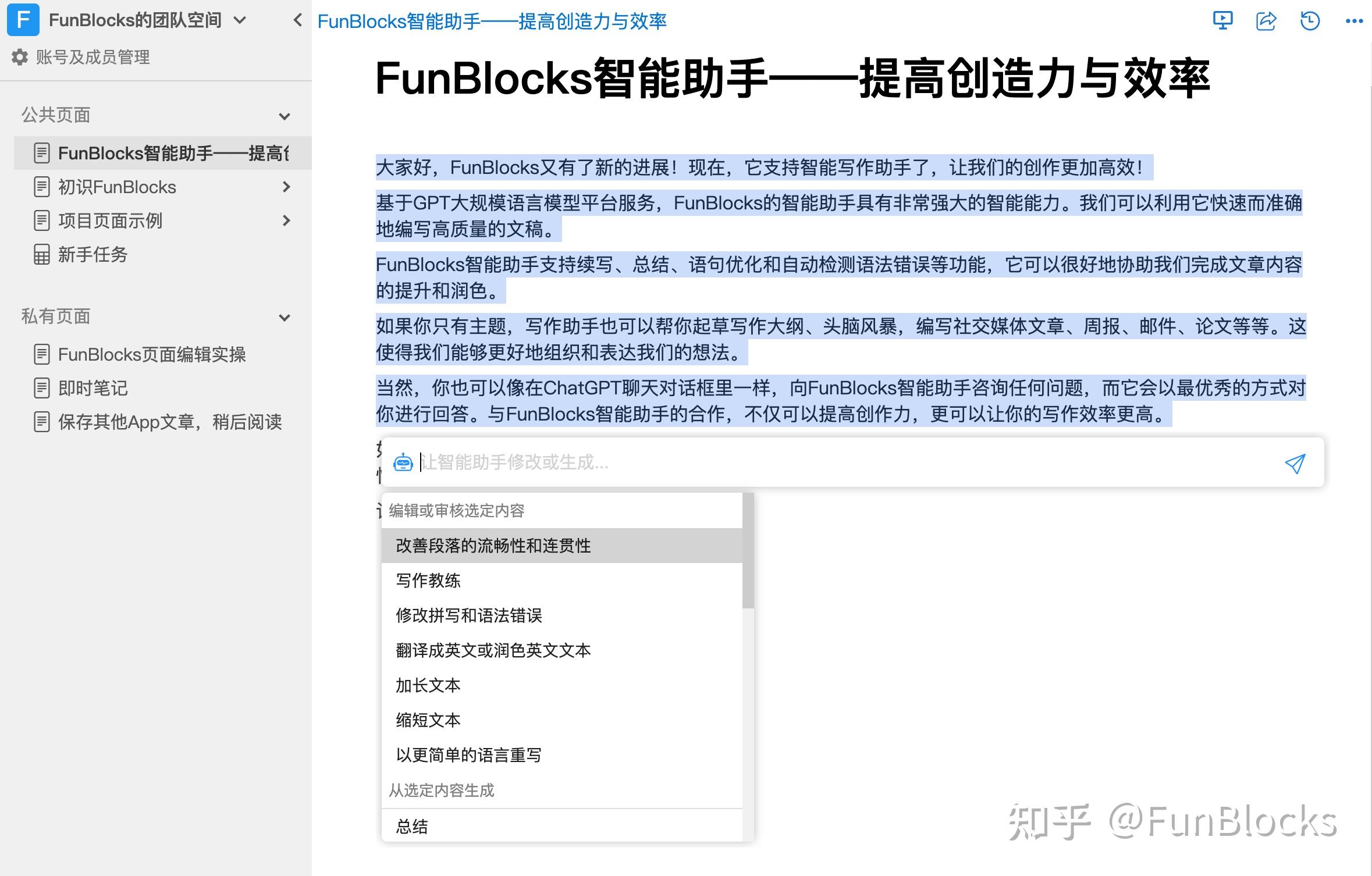
Task: Collapse the 公共页面 section
Action: (285, 116)
